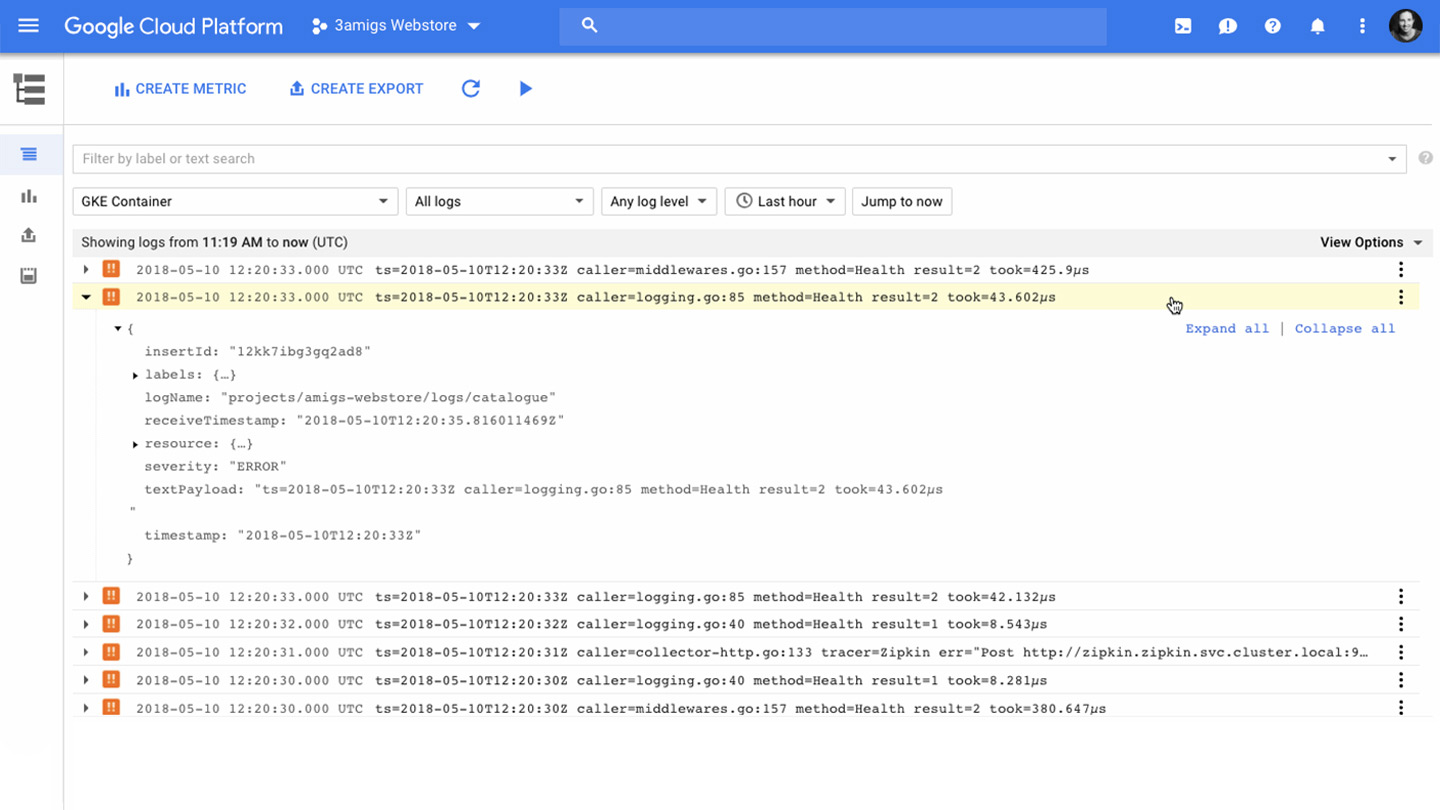Open the more menu for the Zipkin entry
Image resolution: width=1440 pixels, height=810 pixels.
(1401, 652)
